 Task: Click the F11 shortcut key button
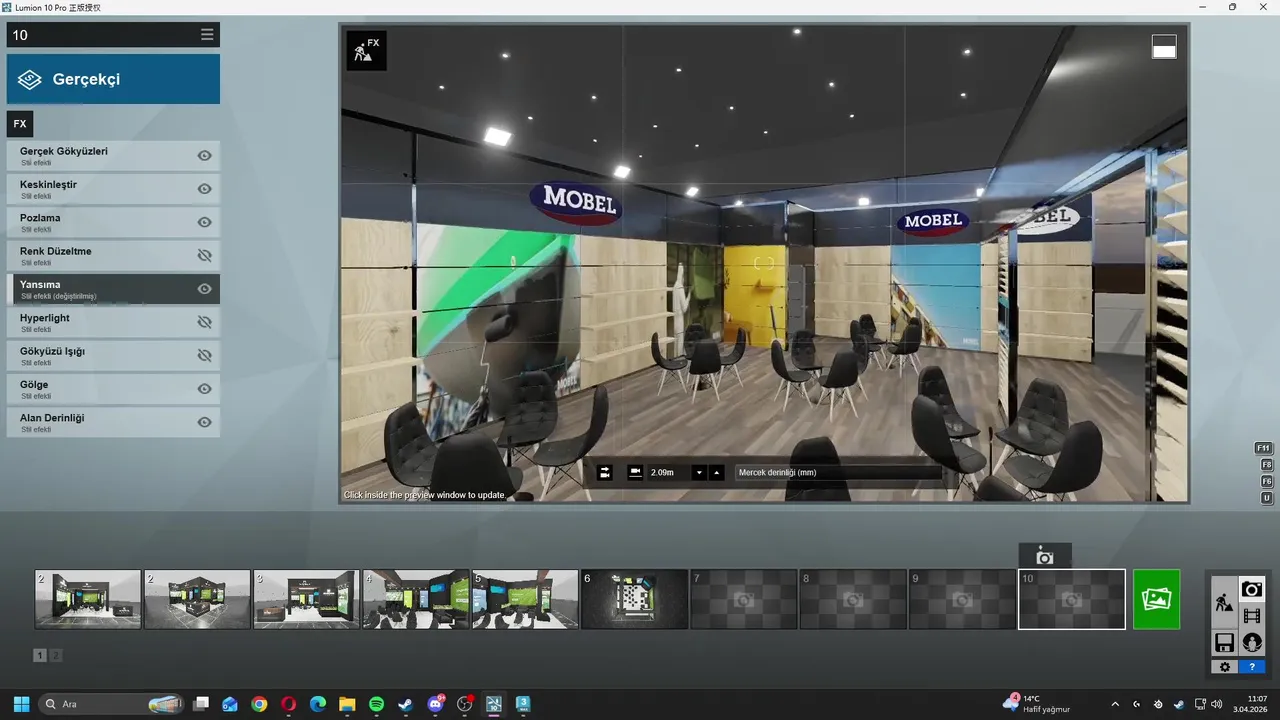point(1266,448)
